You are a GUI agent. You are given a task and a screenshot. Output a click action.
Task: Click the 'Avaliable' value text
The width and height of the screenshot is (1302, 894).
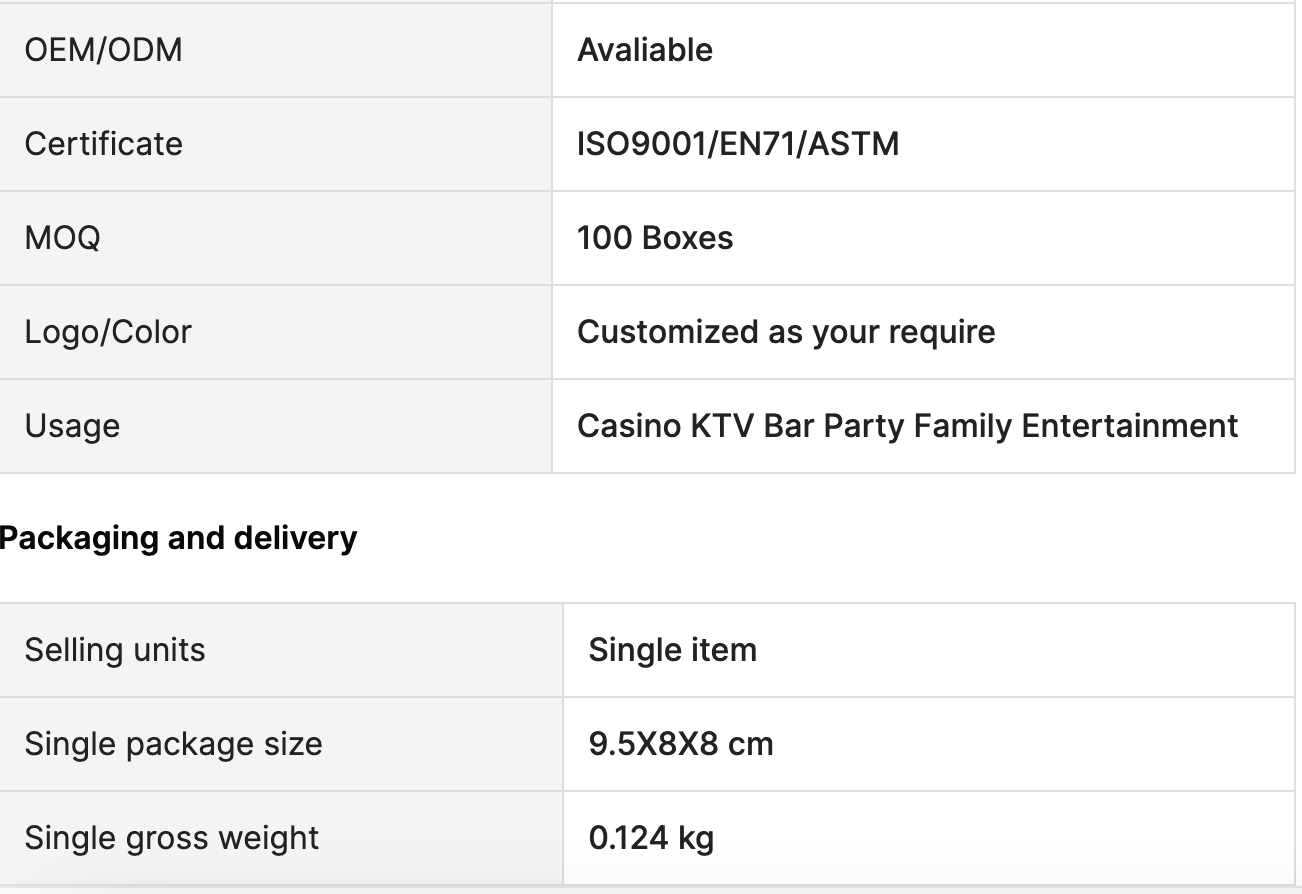(645, 50)
